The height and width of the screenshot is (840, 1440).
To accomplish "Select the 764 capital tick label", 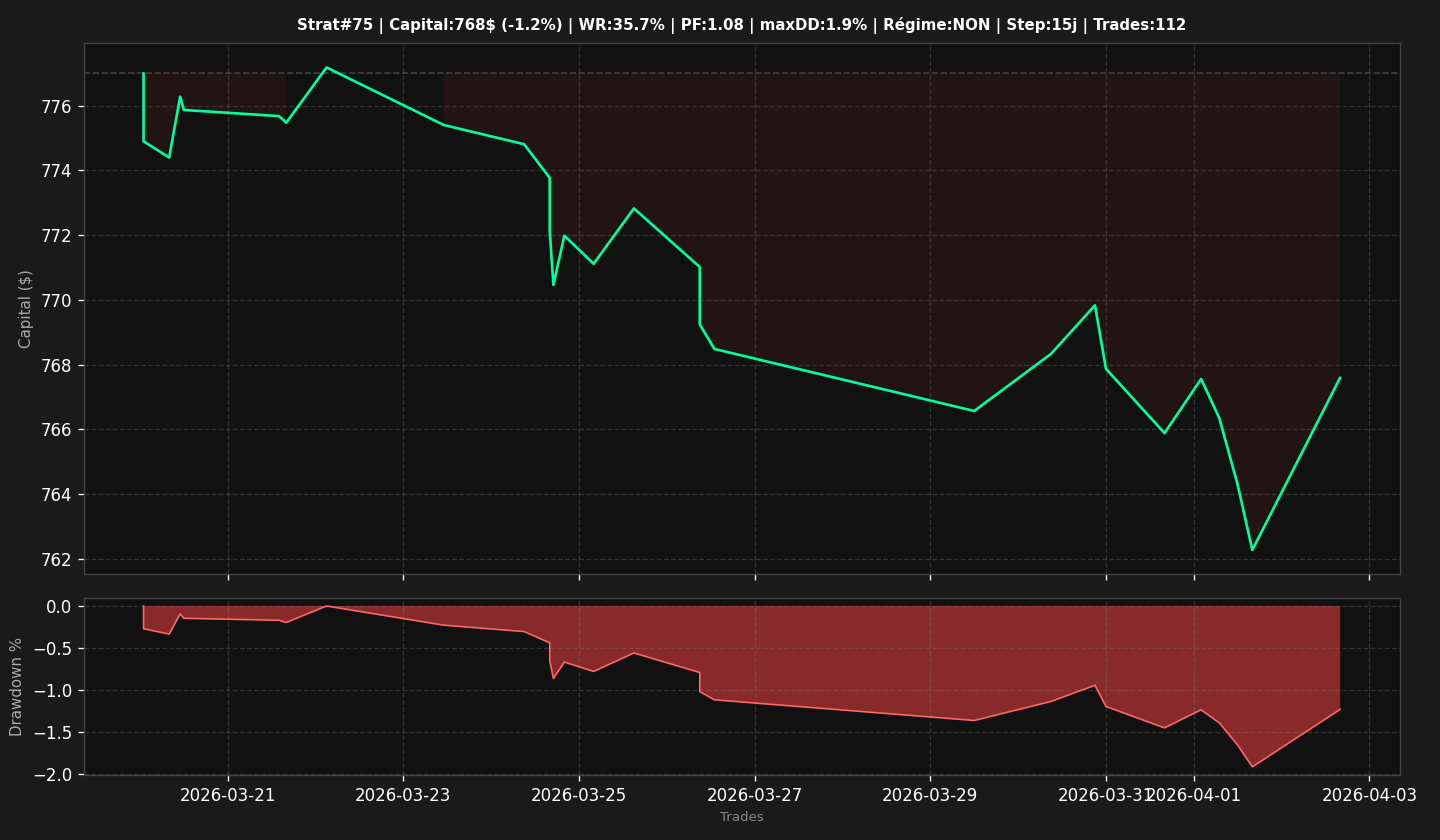I will tap(58, 495).
